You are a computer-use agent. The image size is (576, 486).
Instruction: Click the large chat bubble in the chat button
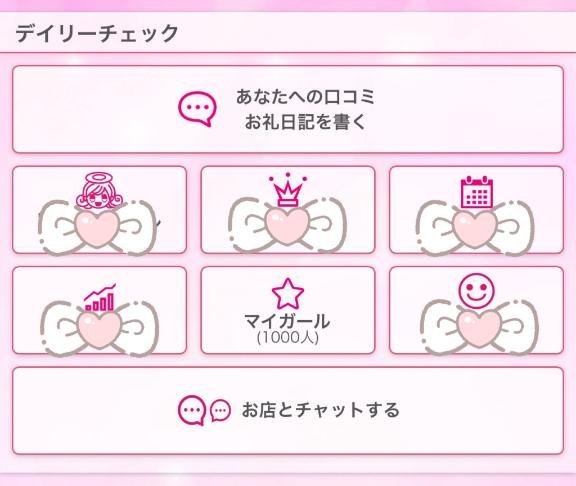tap(192, 410)
